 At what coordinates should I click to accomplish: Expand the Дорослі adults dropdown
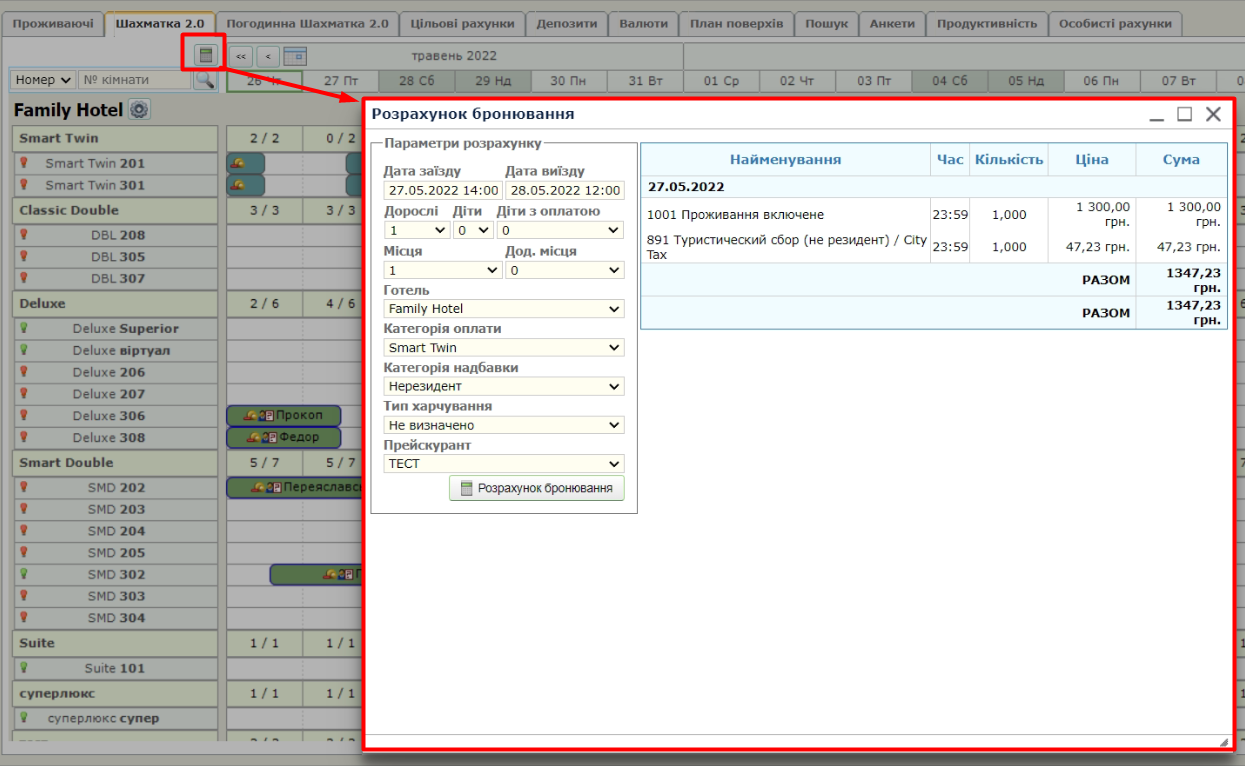tap(416, 230)
